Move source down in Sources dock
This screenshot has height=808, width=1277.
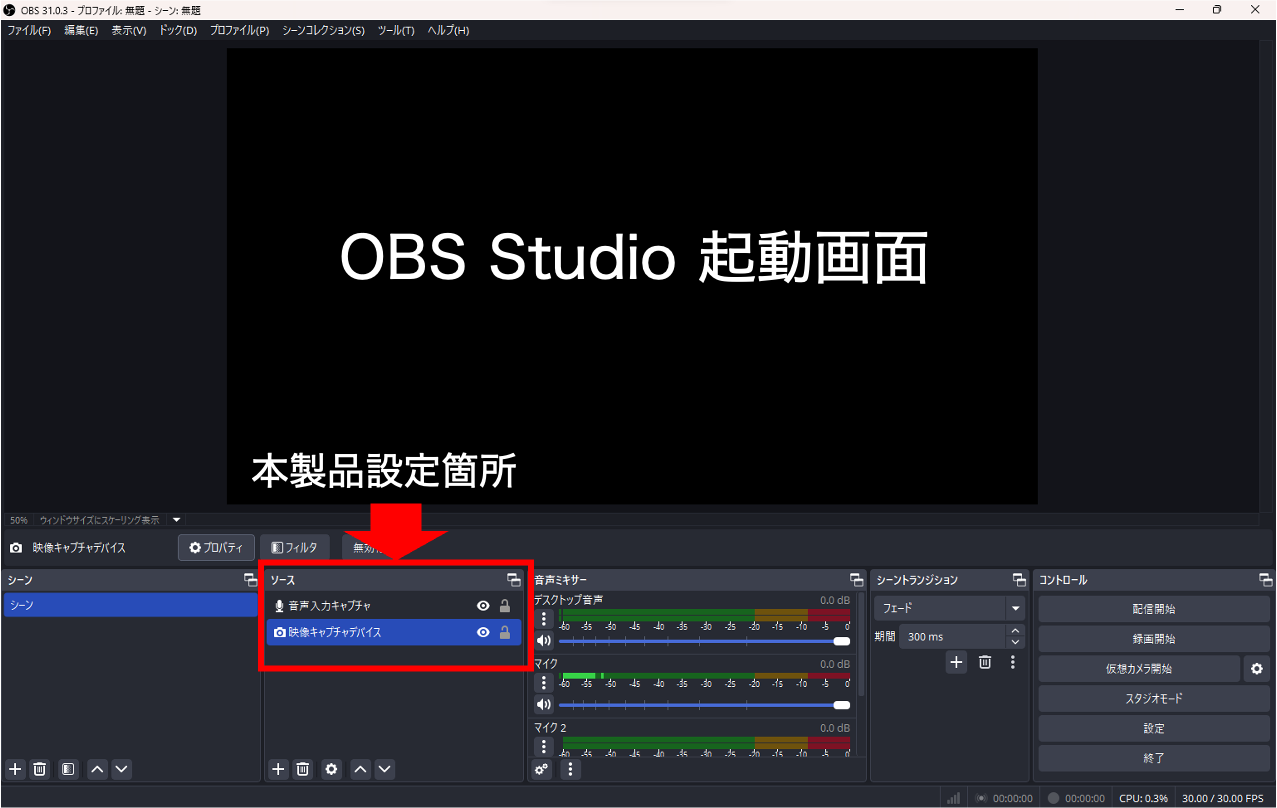[x=384, y=769]
